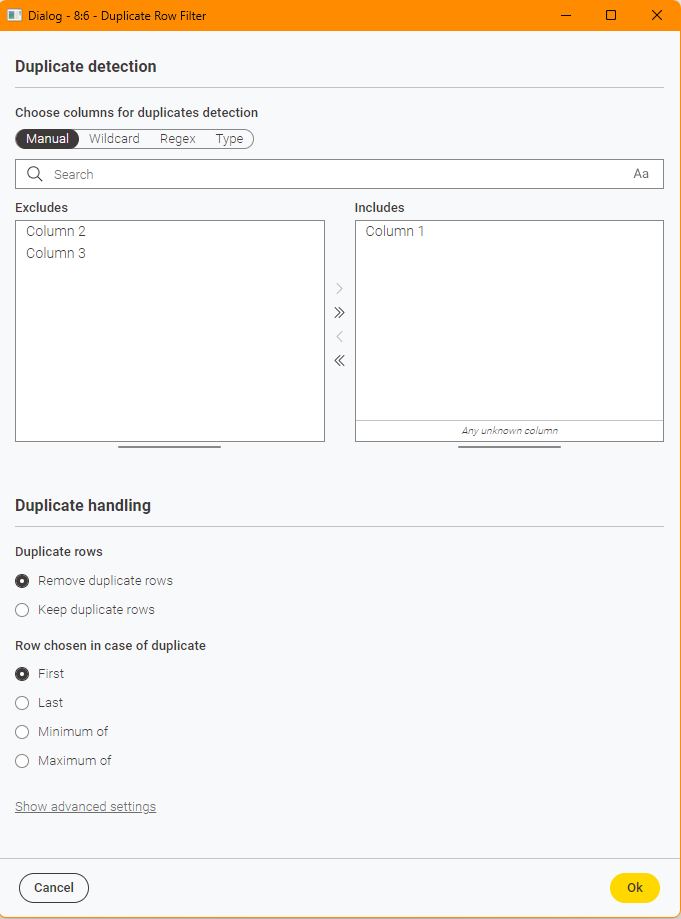Toggle case-sensitive search (Aa) icon
Image resolution: width=681 pixels, height=919 pixels.
[641, 174]
